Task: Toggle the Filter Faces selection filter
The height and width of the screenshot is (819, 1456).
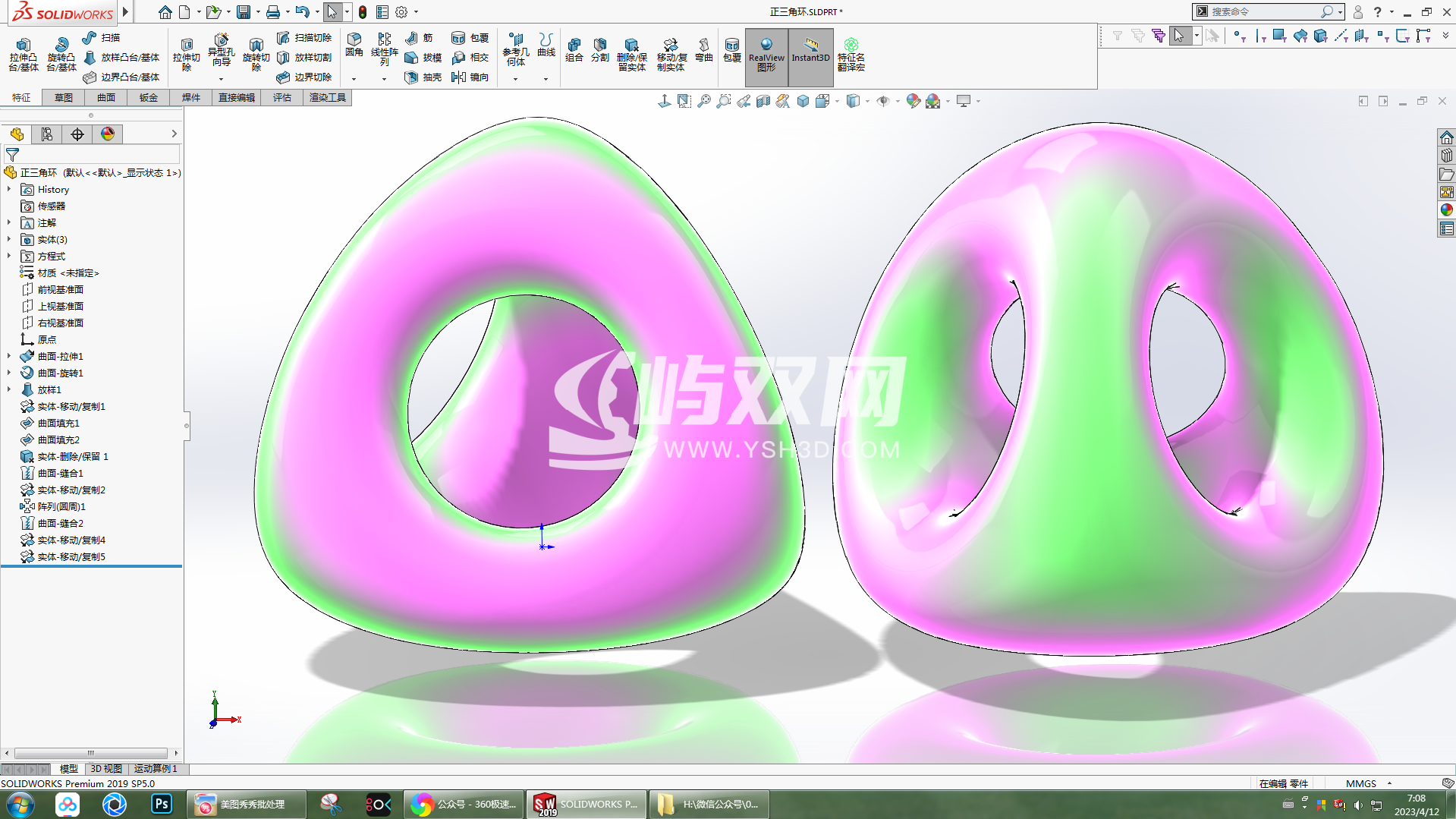Action: click(1280, 36)
